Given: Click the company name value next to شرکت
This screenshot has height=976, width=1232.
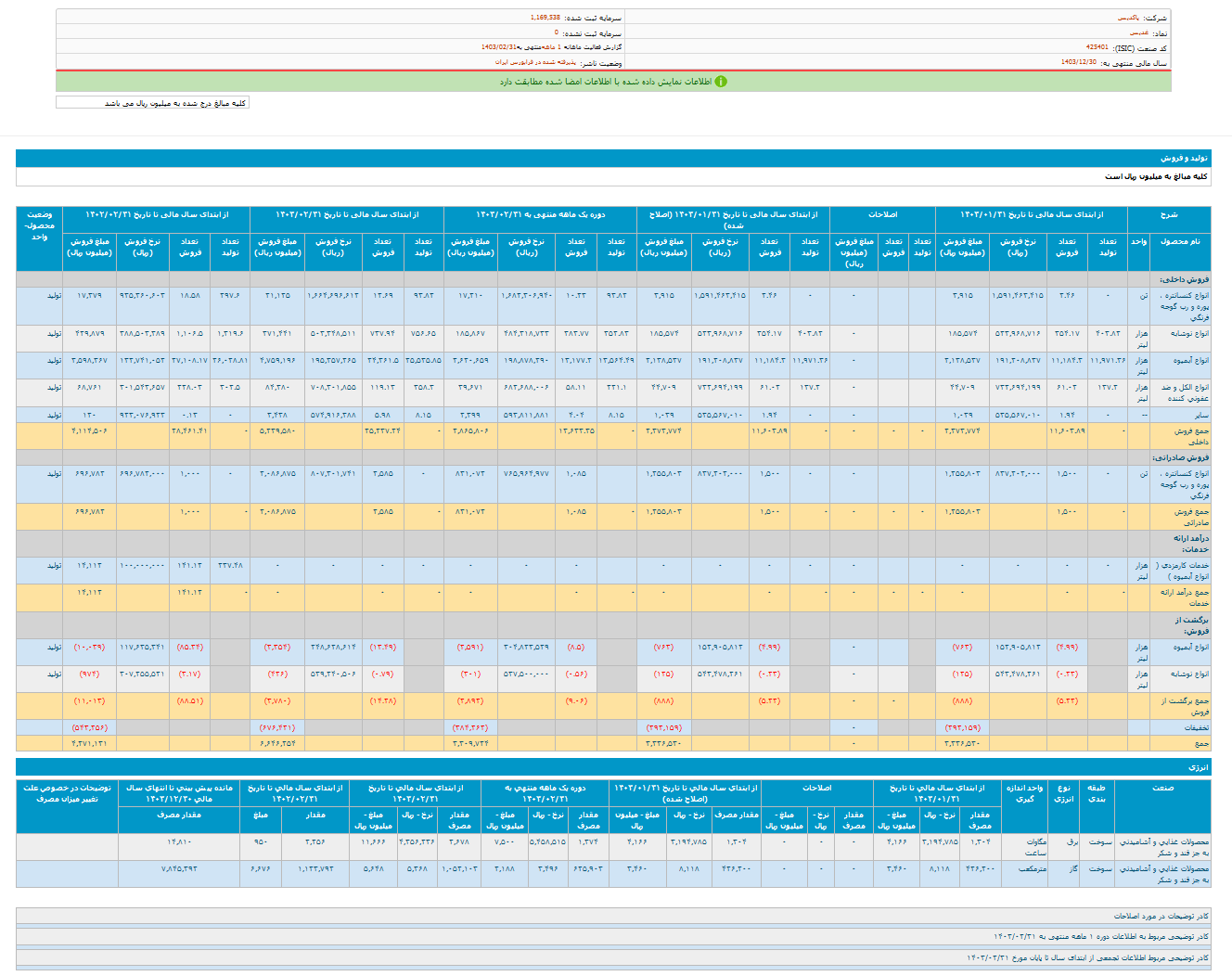Looking at the screenshot, I should point(1127,18).
